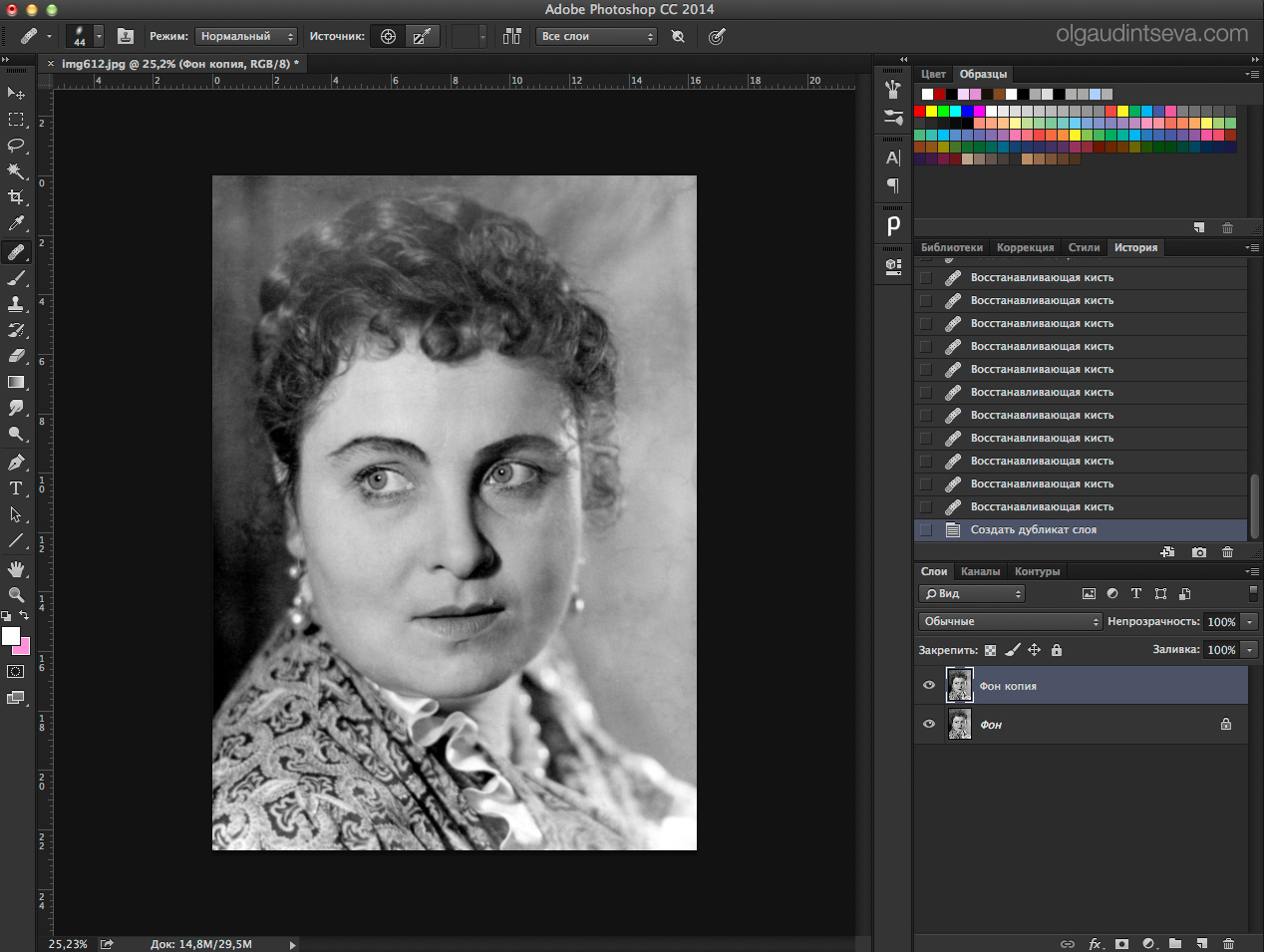Screen dimensions: 1264x952
Task: Toggle lock image pixels brush icon
Action: click(1012, 650)
